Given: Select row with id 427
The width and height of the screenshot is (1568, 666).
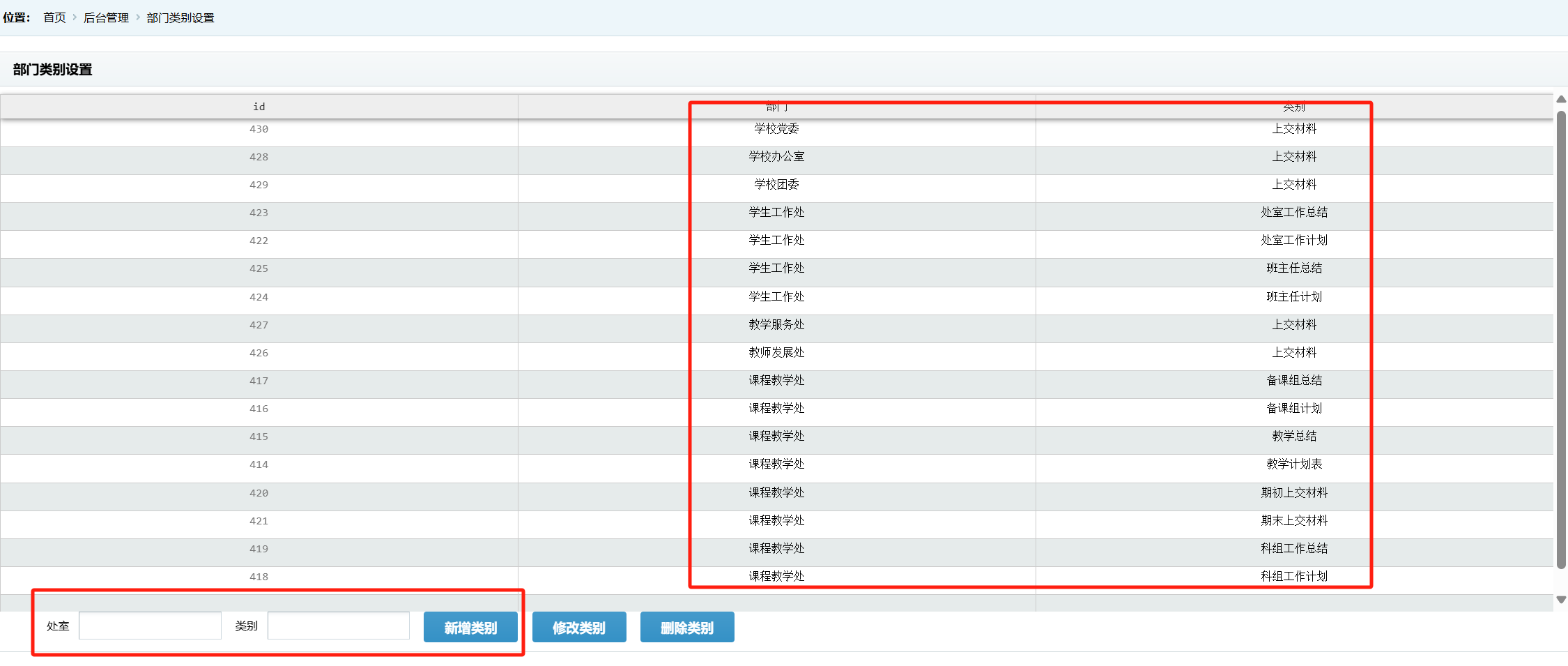Looking at the screenshot, I should click(776, 328).
